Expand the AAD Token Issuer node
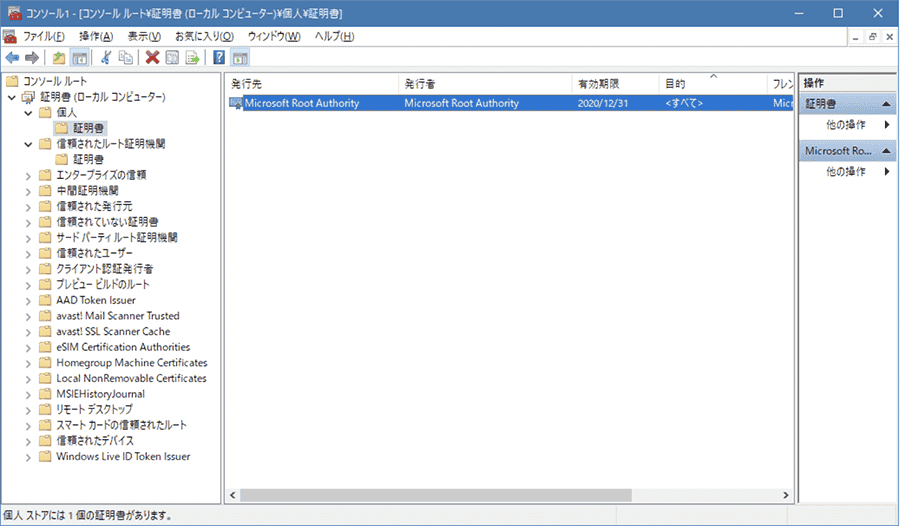 pyautogui.click(x=28, y=301)
